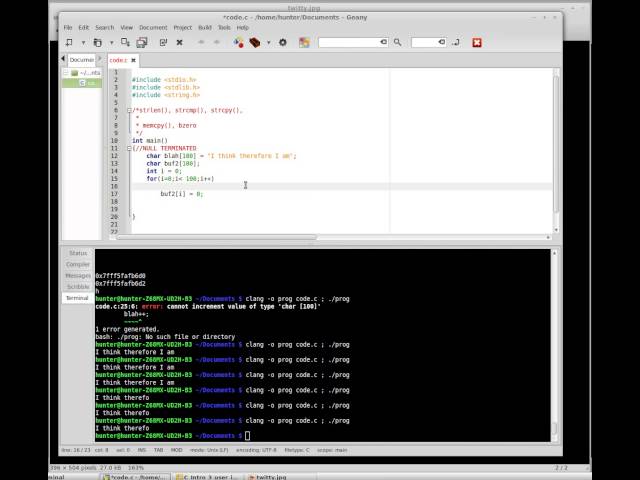
Task: Toggle the fold marker on line 6
Action: [x=129, y=110]
